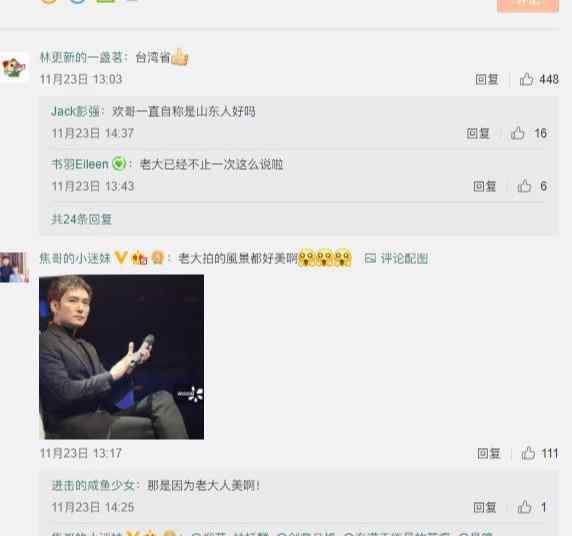The width and height of the screenshot is (572, 536).
Task: Reply to 进击的咸鱼少女's comment at 14:25
Action: click(x=484, y=507)
